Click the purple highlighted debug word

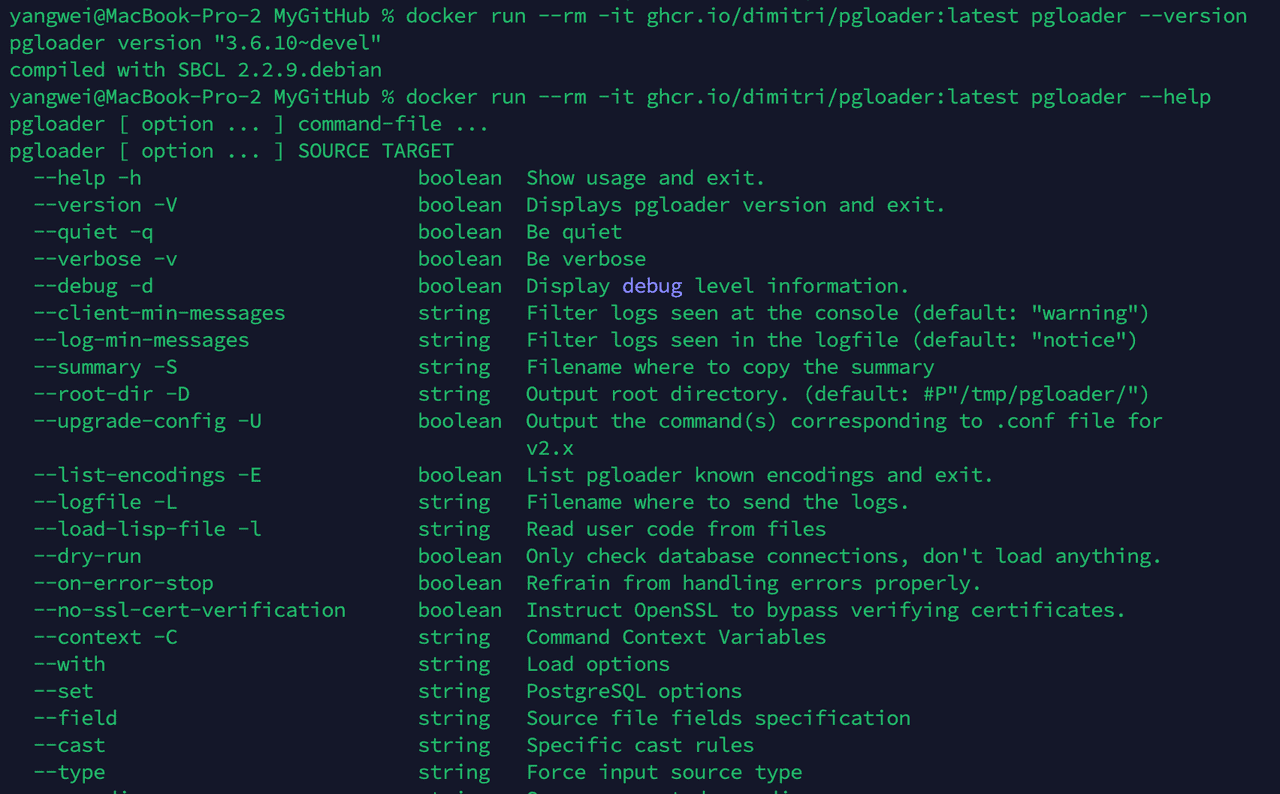coord(652,286)
